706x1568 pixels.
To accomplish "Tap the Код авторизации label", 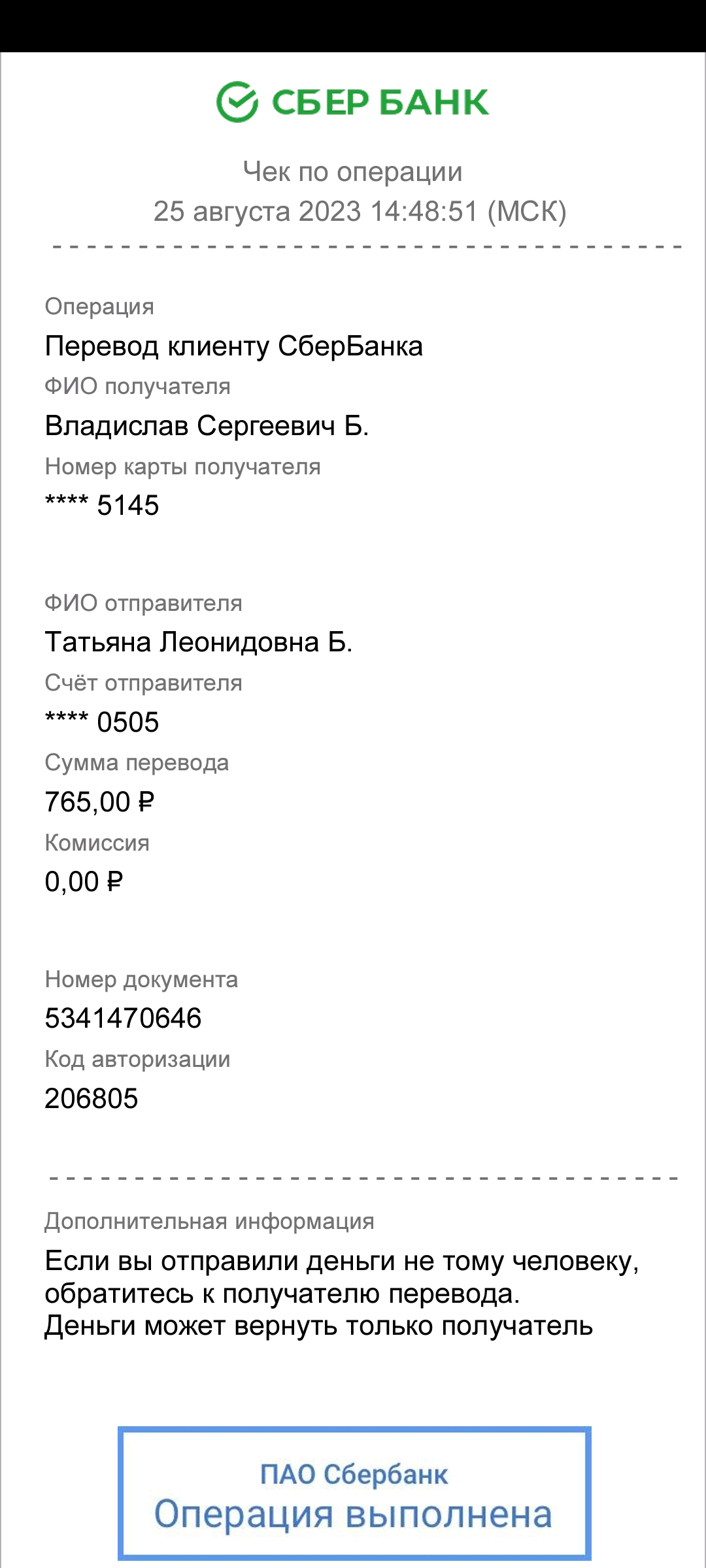I will [x=137, y=1059].
